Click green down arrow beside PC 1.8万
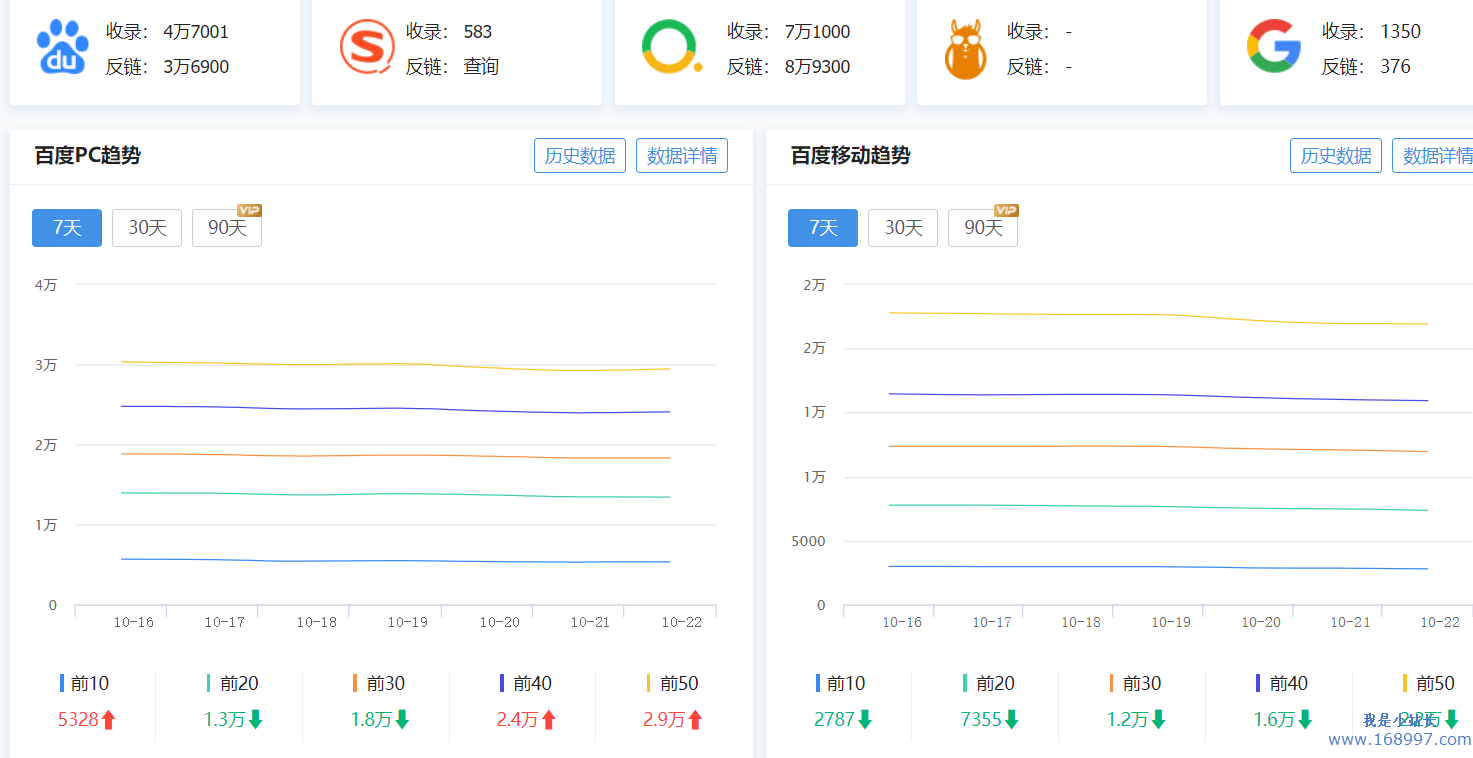The width and height of the screenshot is (1473, 758). (402, 719)
